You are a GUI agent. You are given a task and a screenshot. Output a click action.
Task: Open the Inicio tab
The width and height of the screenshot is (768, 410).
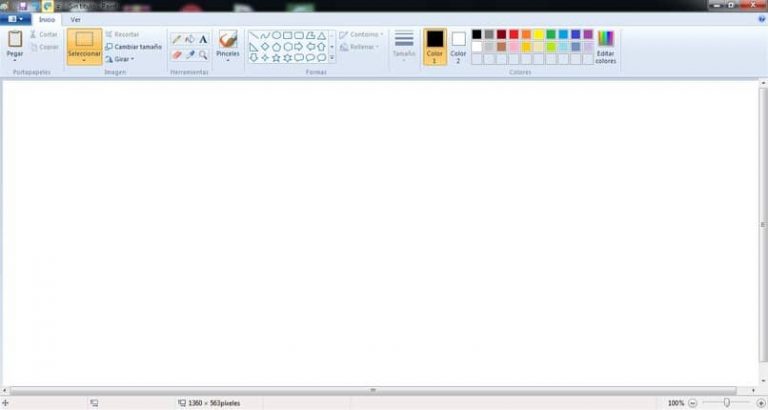click(46, 19)
